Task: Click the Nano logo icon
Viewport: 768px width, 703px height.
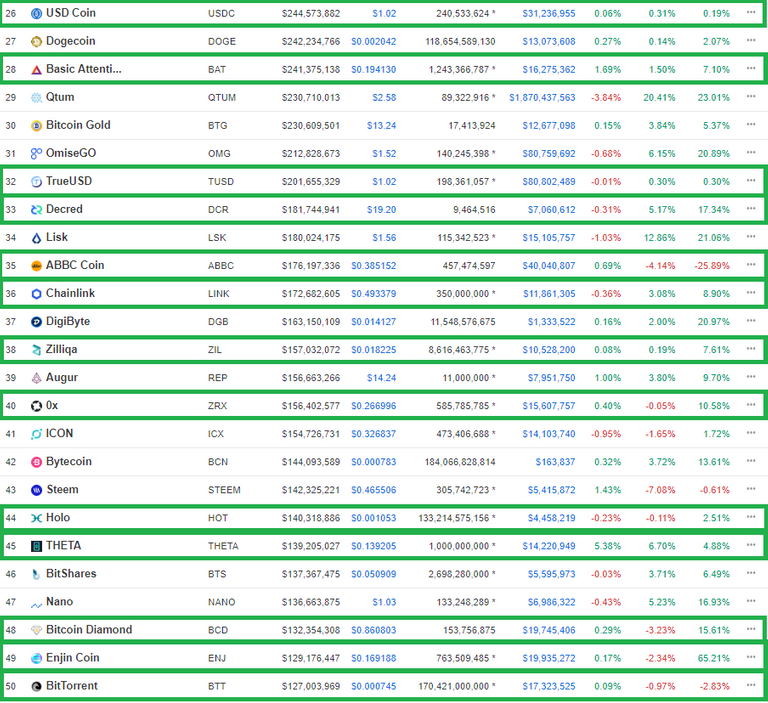Action: (x=36, y=604)
